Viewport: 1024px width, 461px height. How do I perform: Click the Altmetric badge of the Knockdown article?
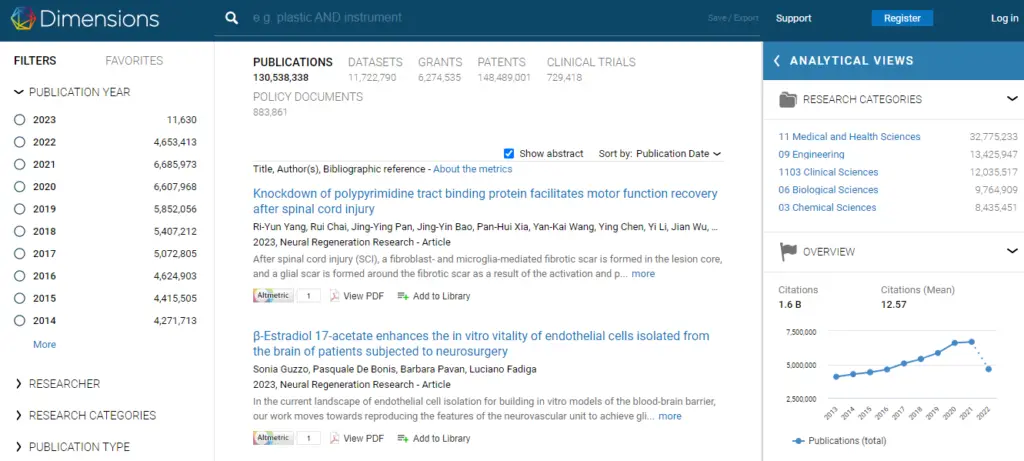(x=273, y=296)
